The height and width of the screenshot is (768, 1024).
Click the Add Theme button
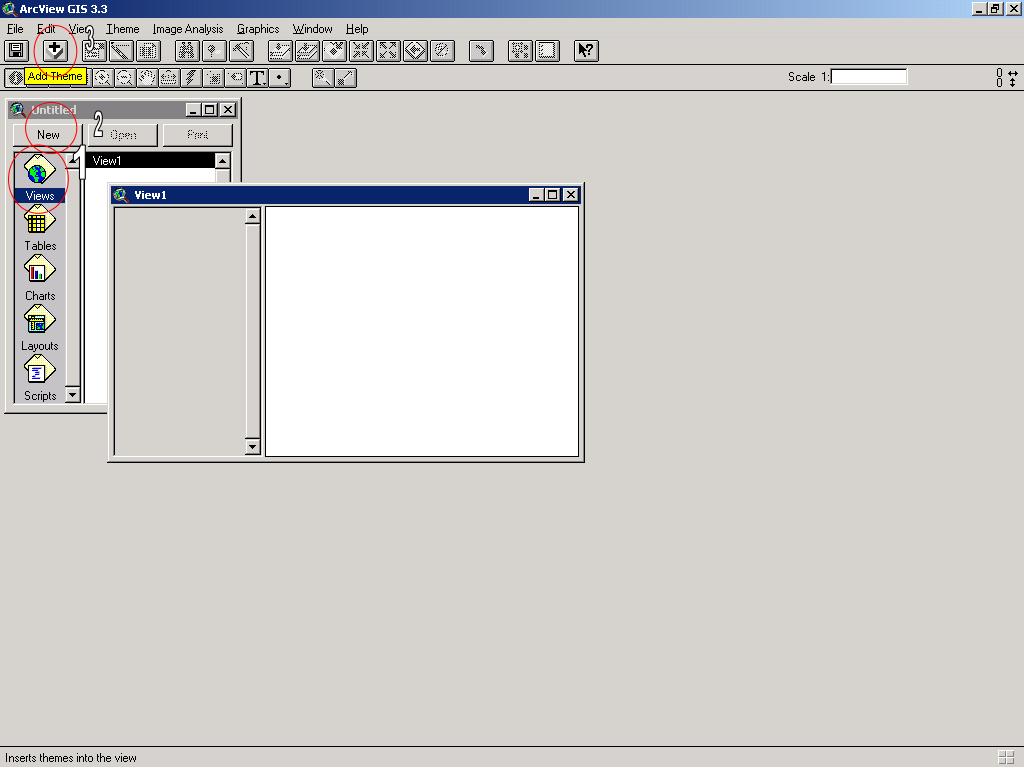click(56, 50)
